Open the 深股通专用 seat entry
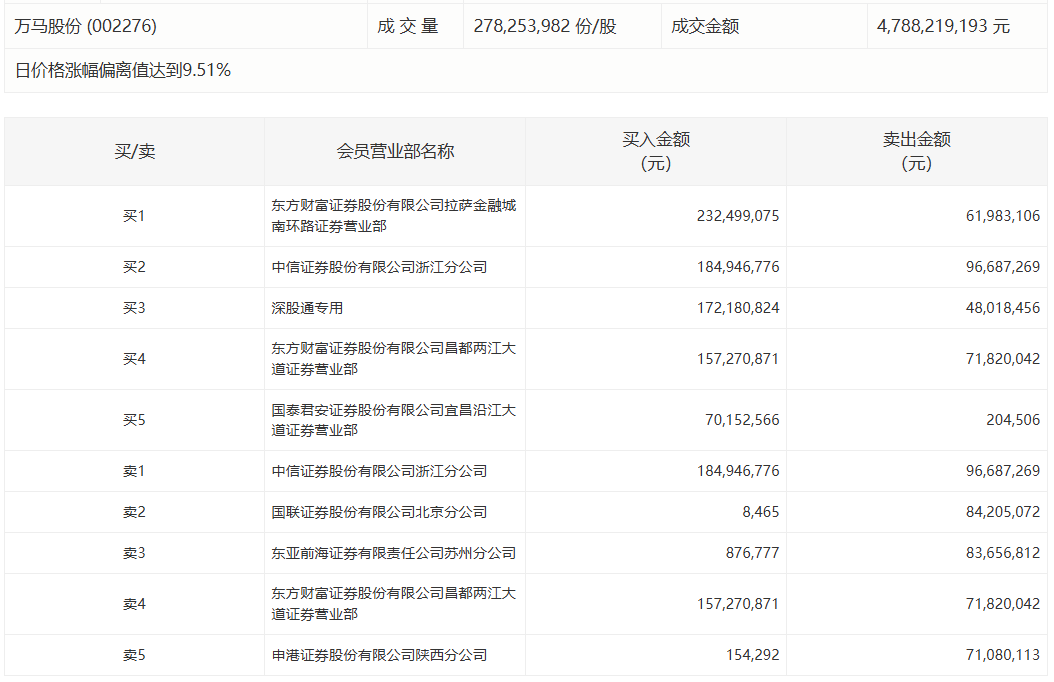Screen dimensions: 1054x682 (307, 308)
